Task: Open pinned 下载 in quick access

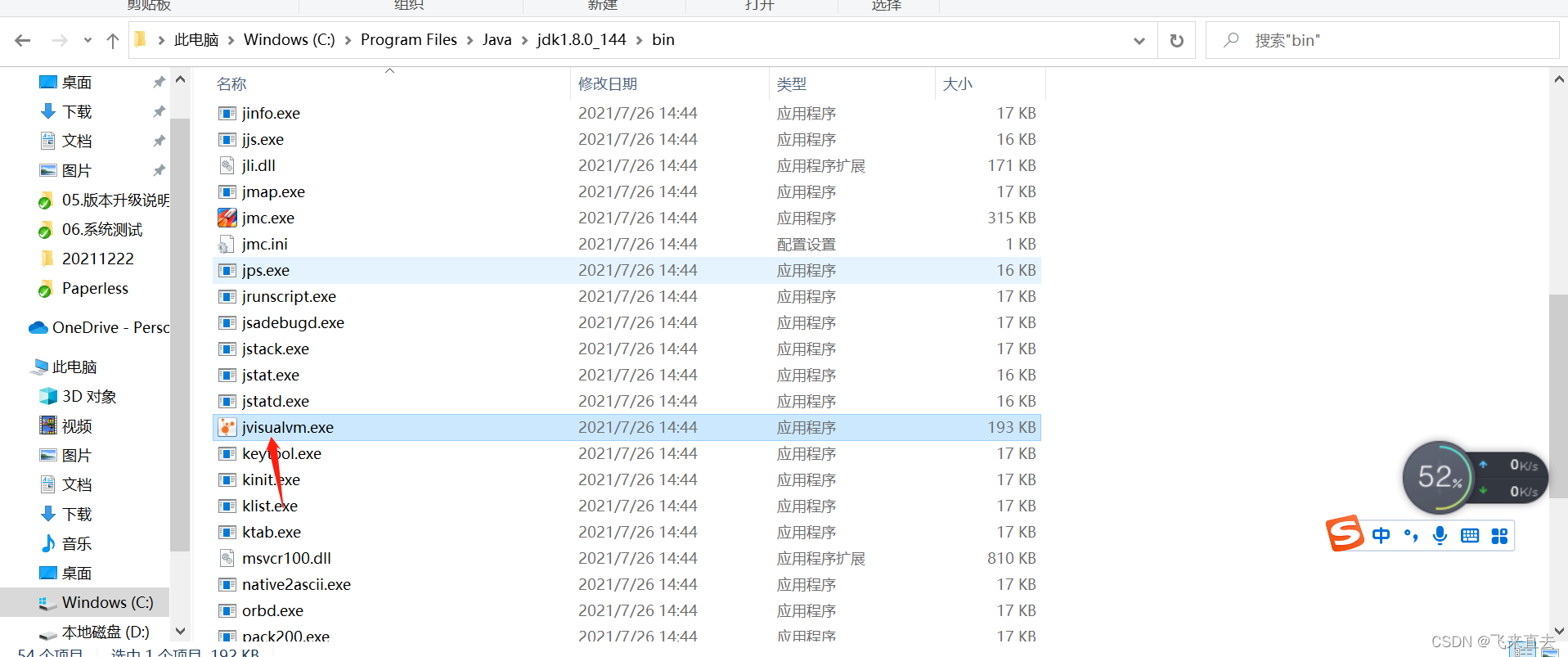Action: (77, 111)
